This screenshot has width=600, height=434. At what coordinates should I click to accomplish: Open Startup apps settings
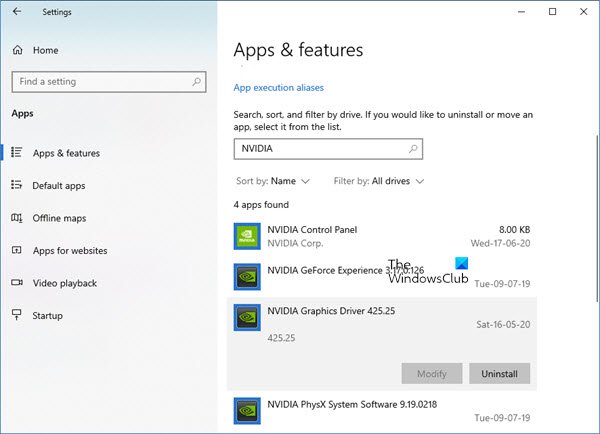point(47,316)
